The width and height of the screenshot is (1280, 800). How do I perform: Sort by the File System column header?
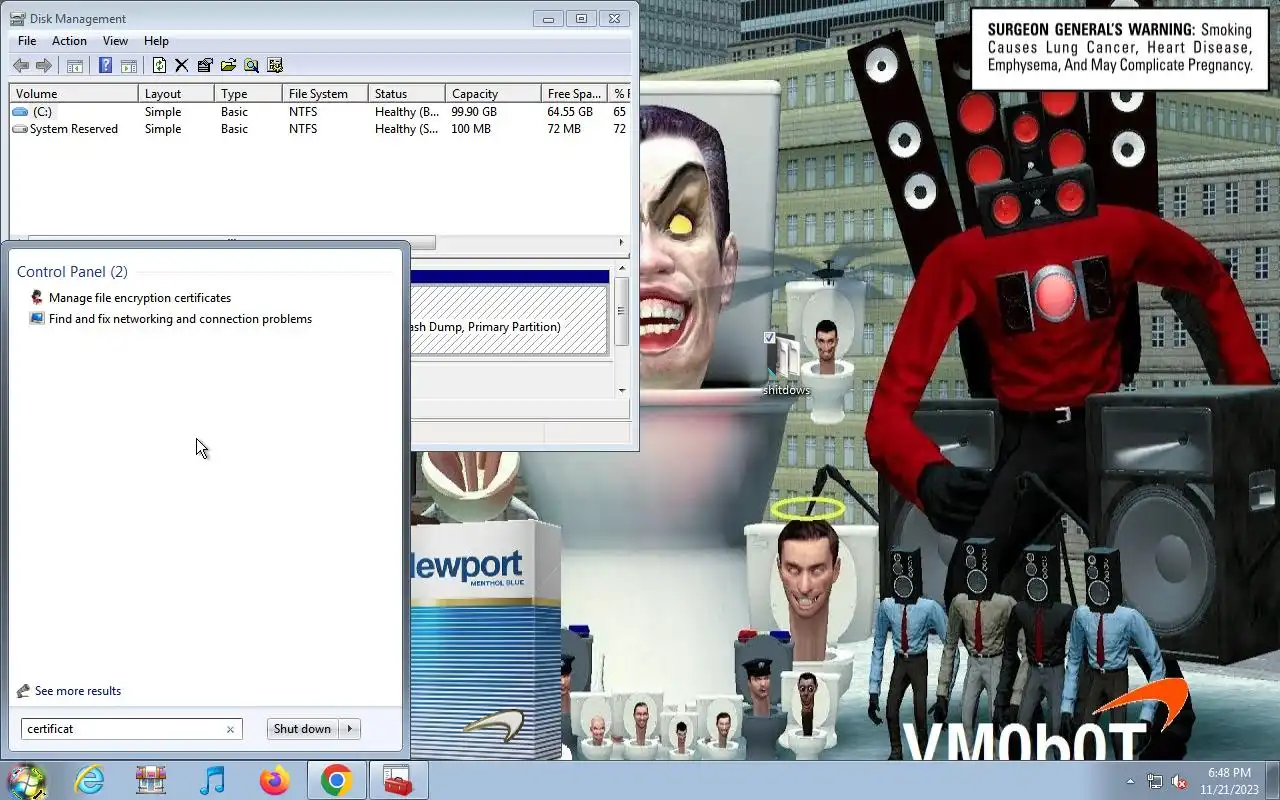(325, 94)
